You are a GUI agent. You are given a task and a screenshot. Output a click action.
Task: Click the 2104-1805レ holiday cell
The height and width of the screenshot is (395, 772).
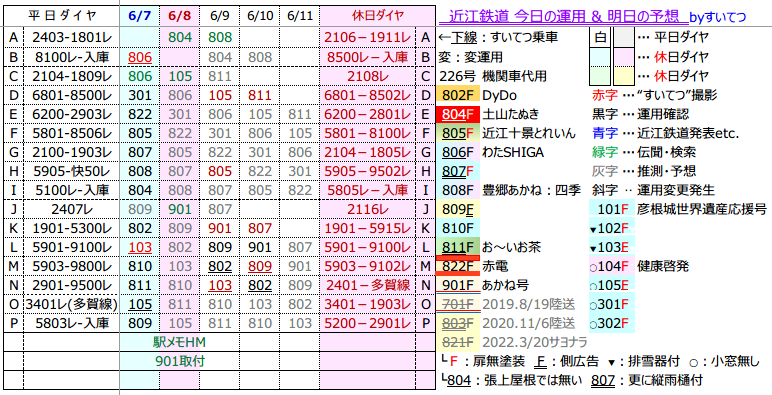368,153
